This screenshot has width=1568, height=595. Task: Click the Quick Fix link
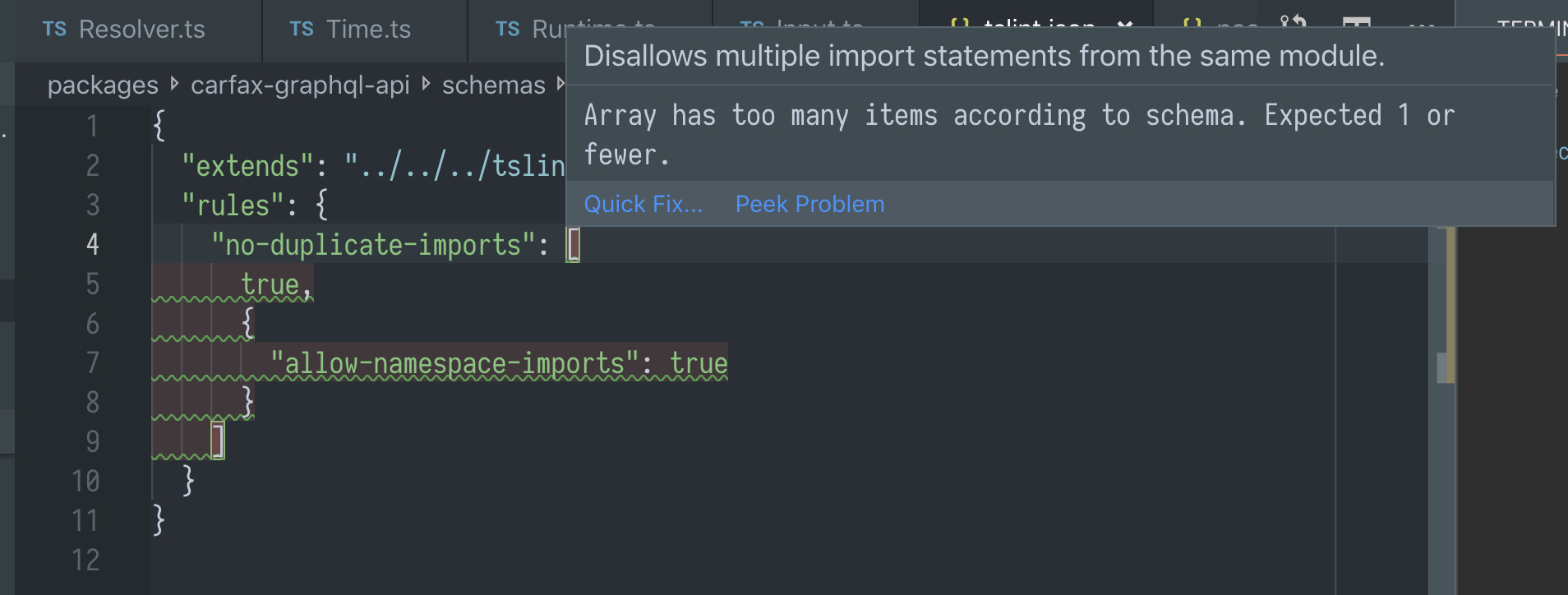pos(643,204)
